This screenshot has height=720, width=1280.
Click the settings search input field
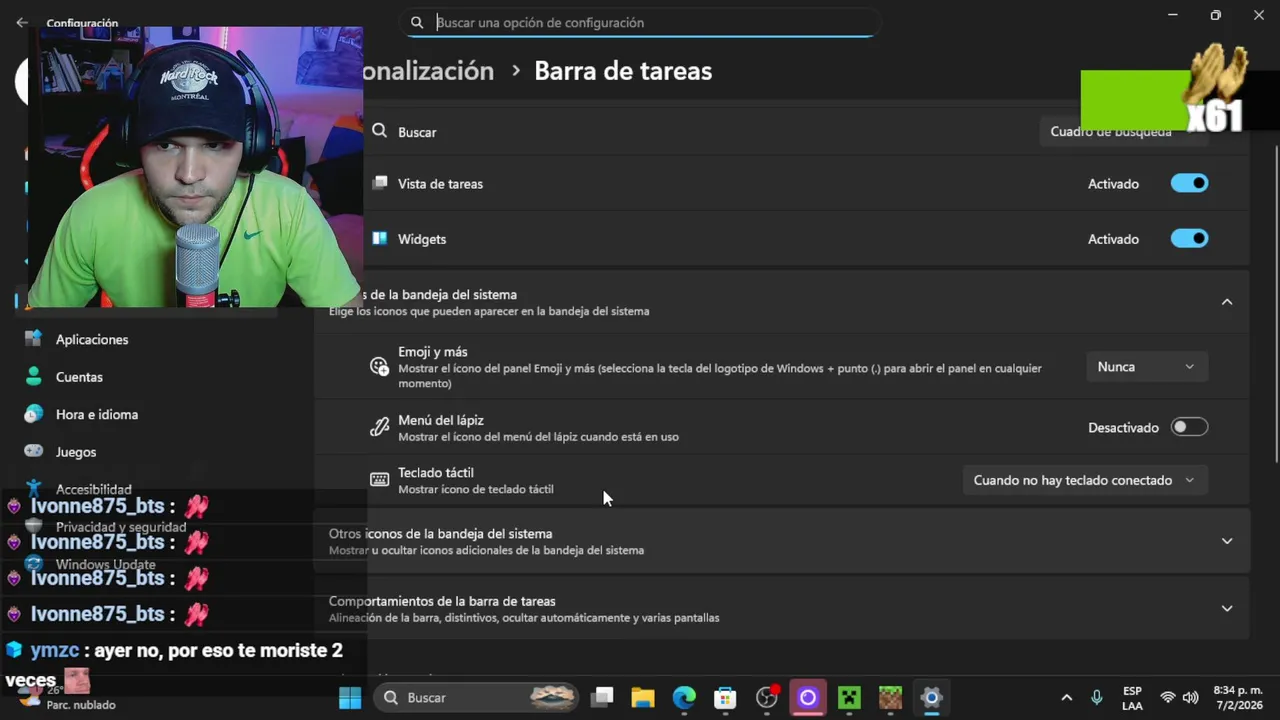point(640,22)
